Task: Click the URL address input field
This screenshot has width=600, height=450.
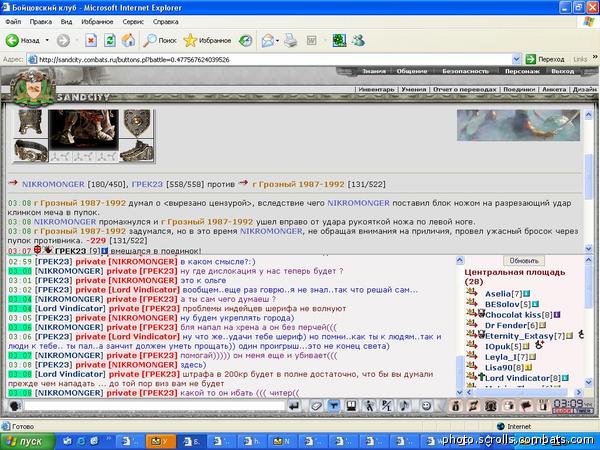Action: [274, 60]
